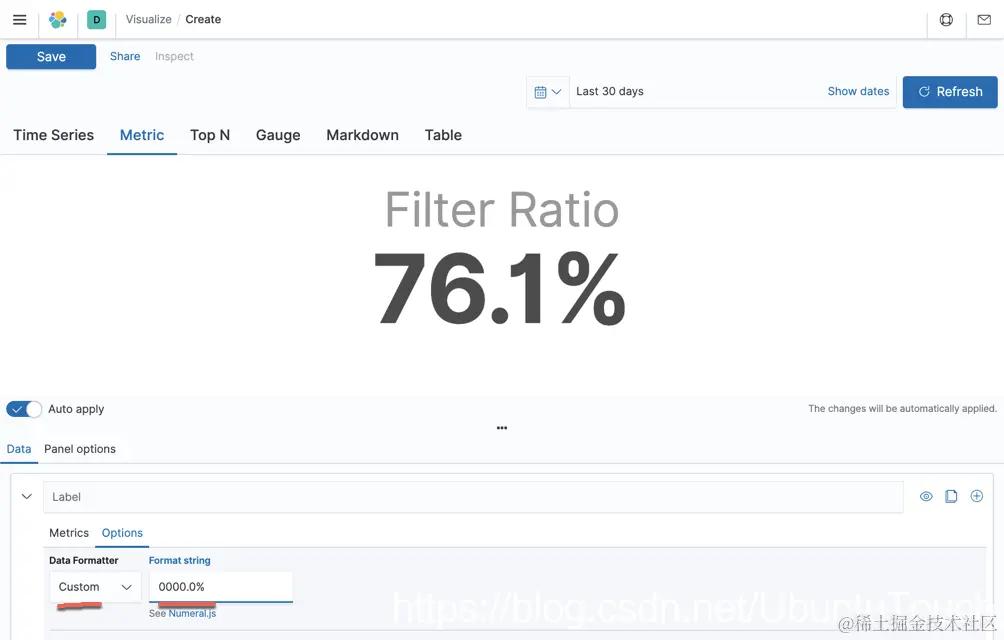Switch to the Markdown tab
This screenshot has height=640, width=1004.
tap(362, 135)
